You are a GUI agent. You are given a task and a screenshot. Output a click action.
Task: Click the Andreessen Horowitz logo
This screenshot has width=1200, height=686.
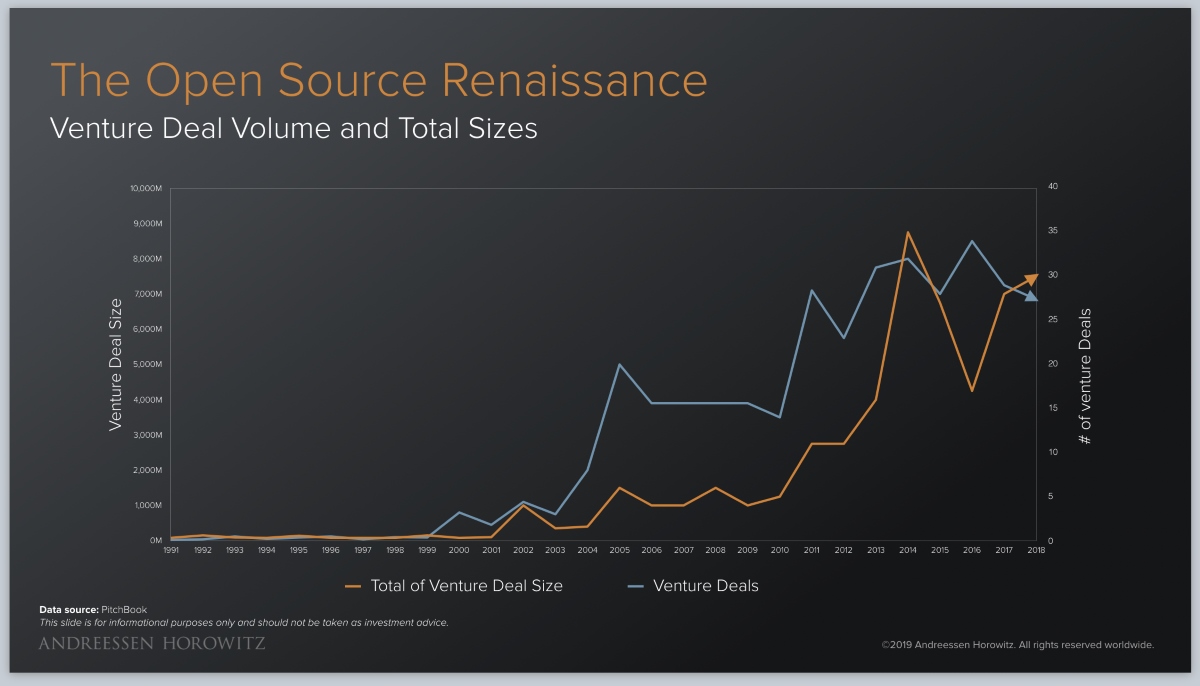(152, 643)
